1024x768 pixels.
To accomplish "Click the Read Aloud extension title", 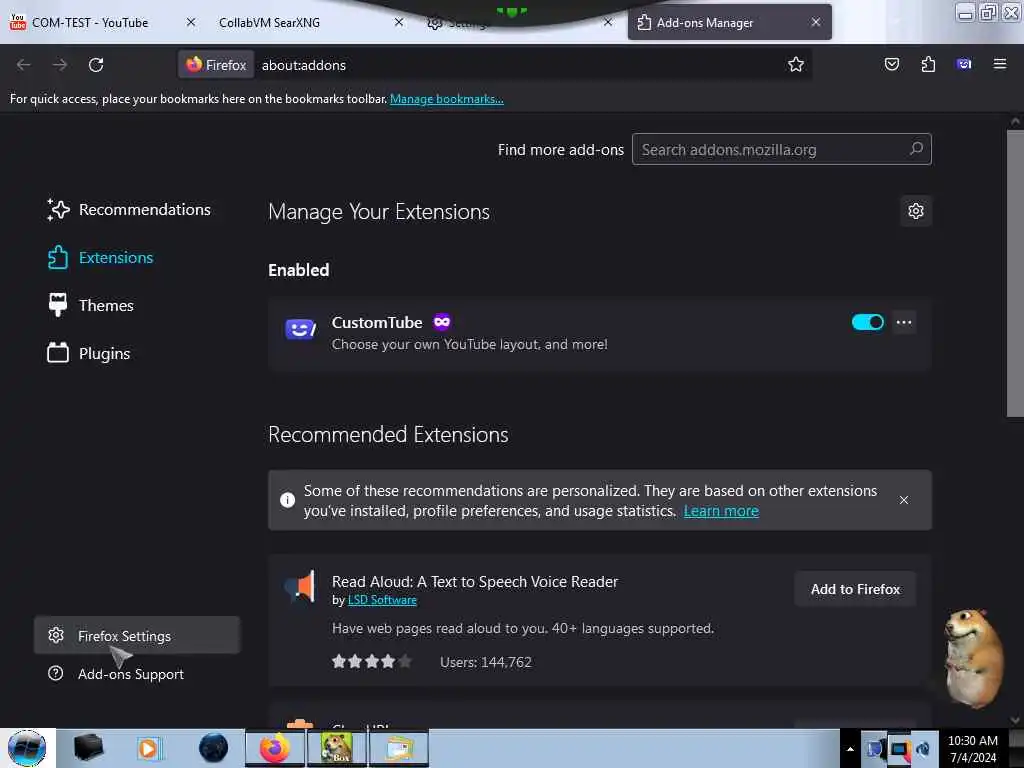I will (x=475, y=581).
